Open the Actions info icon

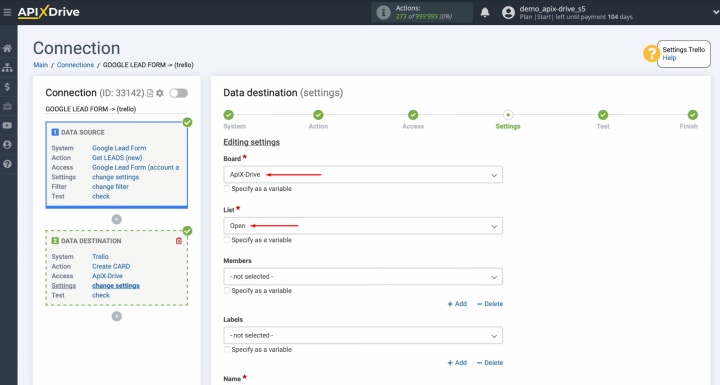[x=383, y=12]
